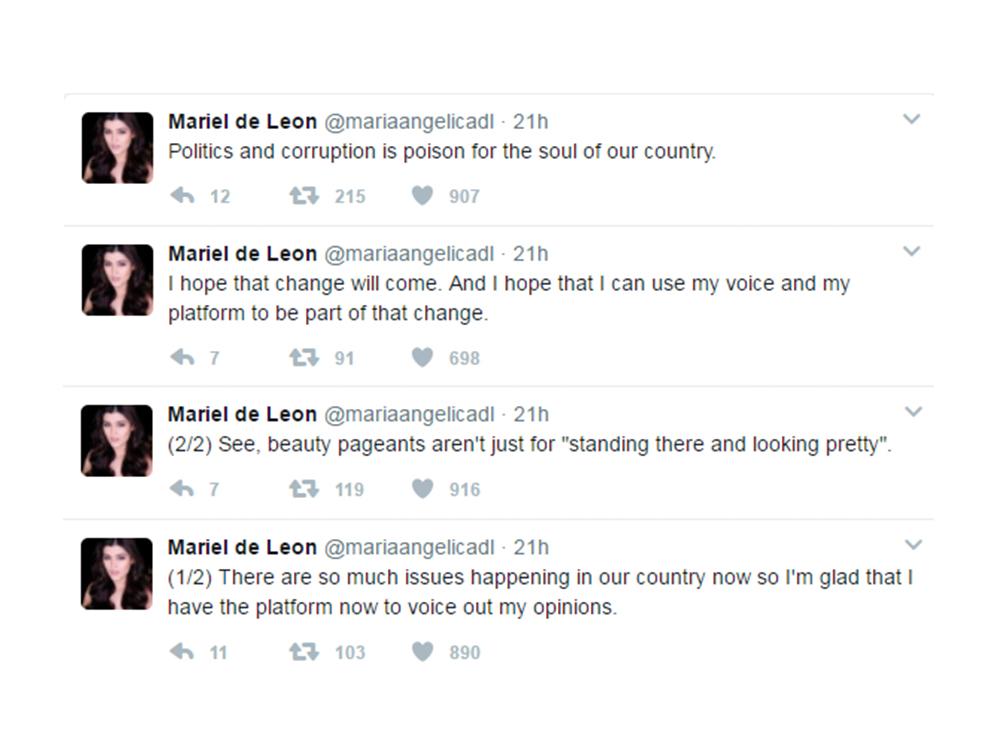Like the 'Politics and corruption' tweet
The width and height of the screenshot is (1000, 750).
(x=423, y=196)
